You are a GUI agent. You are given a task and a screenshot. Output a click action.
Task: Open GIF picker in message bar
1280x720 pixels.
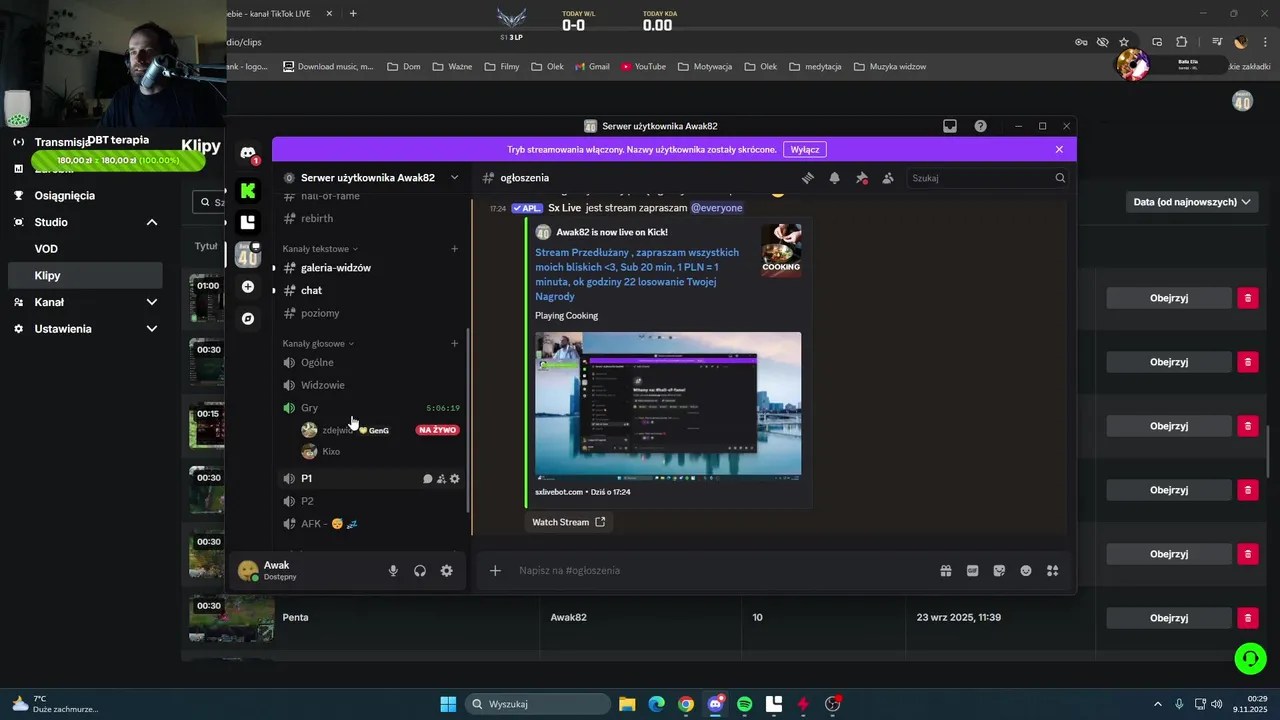pos(972,571)
